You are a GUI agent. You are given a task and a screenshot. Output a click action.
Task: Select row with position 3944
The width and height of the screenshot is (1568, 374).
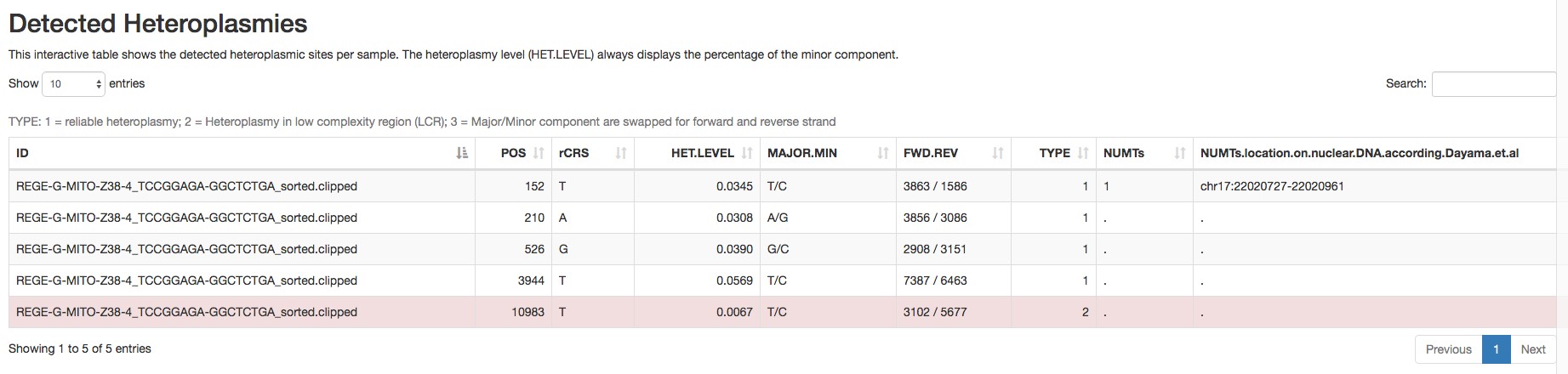(784, 280)
